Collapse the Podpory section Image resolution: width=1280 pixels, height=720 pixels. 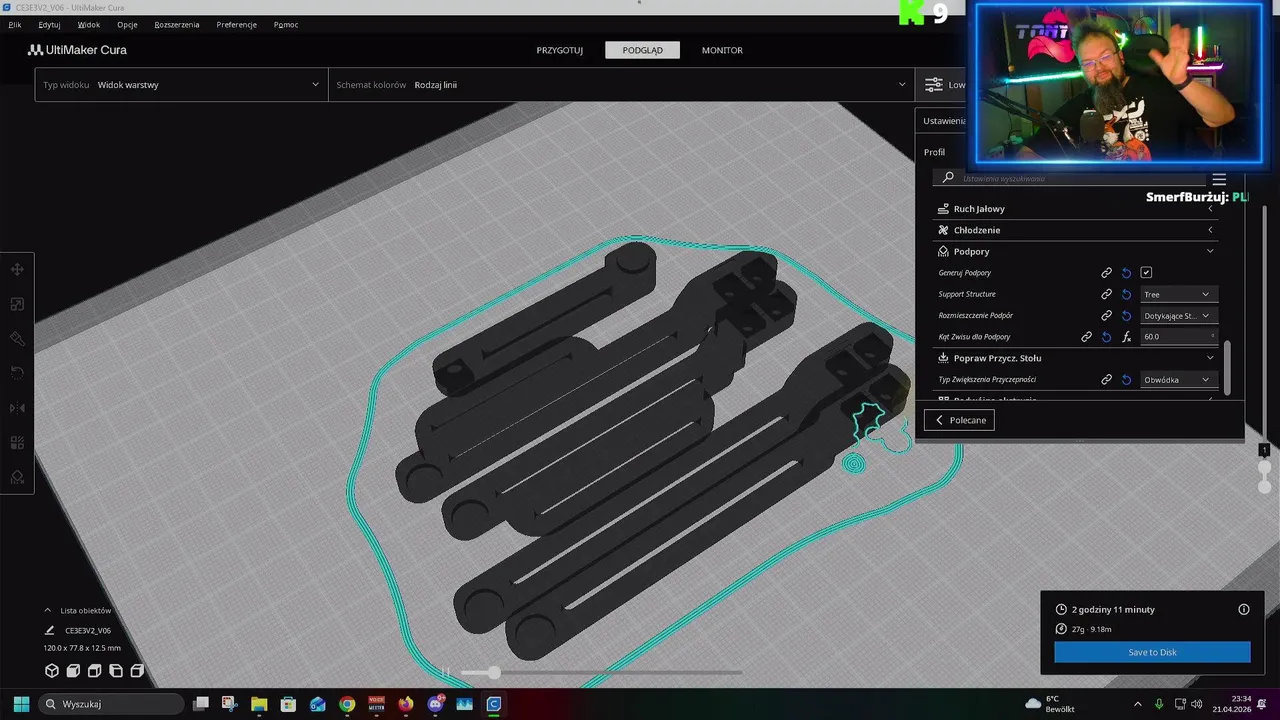1076,252
